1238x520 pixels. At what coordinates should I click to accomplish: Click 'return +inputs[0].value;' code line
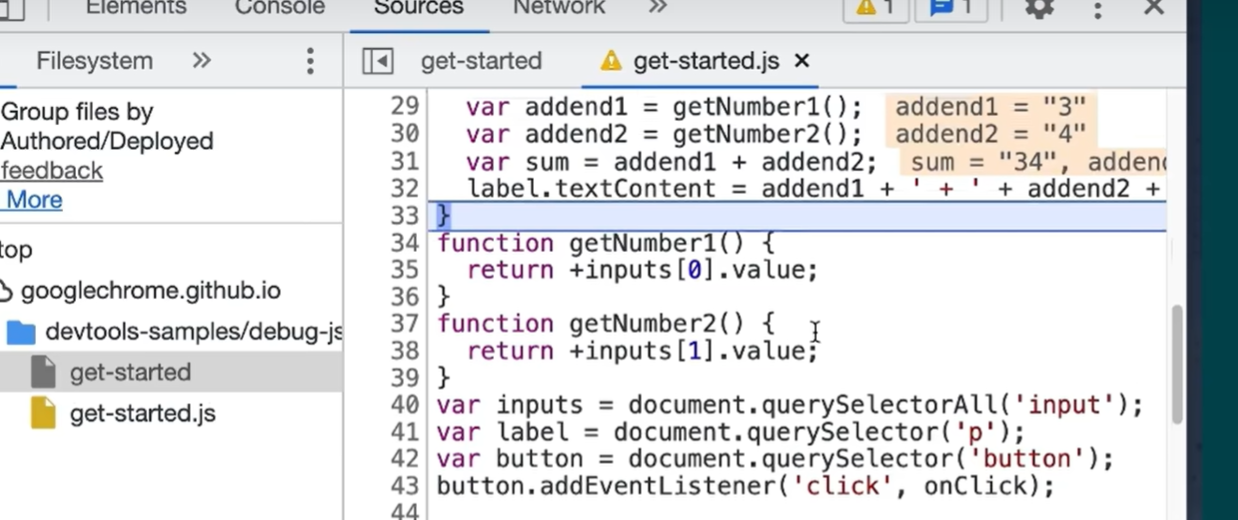pyautogui.click(x=642, y=270)
